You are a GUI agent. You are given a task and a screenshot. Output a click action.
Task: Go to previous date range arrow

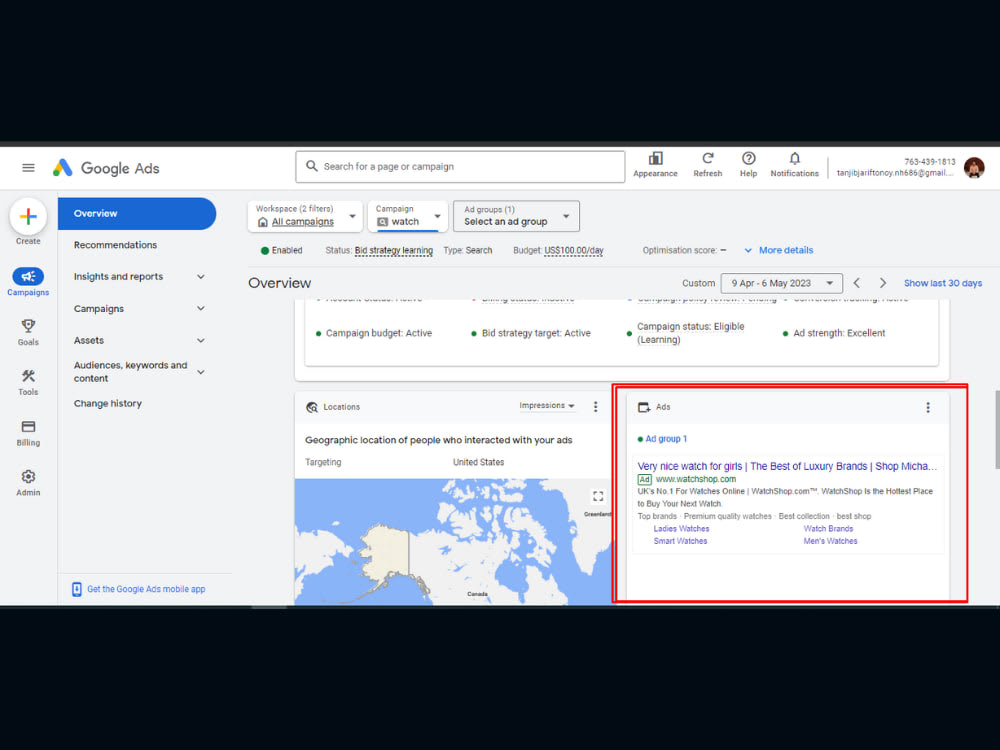point(857,283)
